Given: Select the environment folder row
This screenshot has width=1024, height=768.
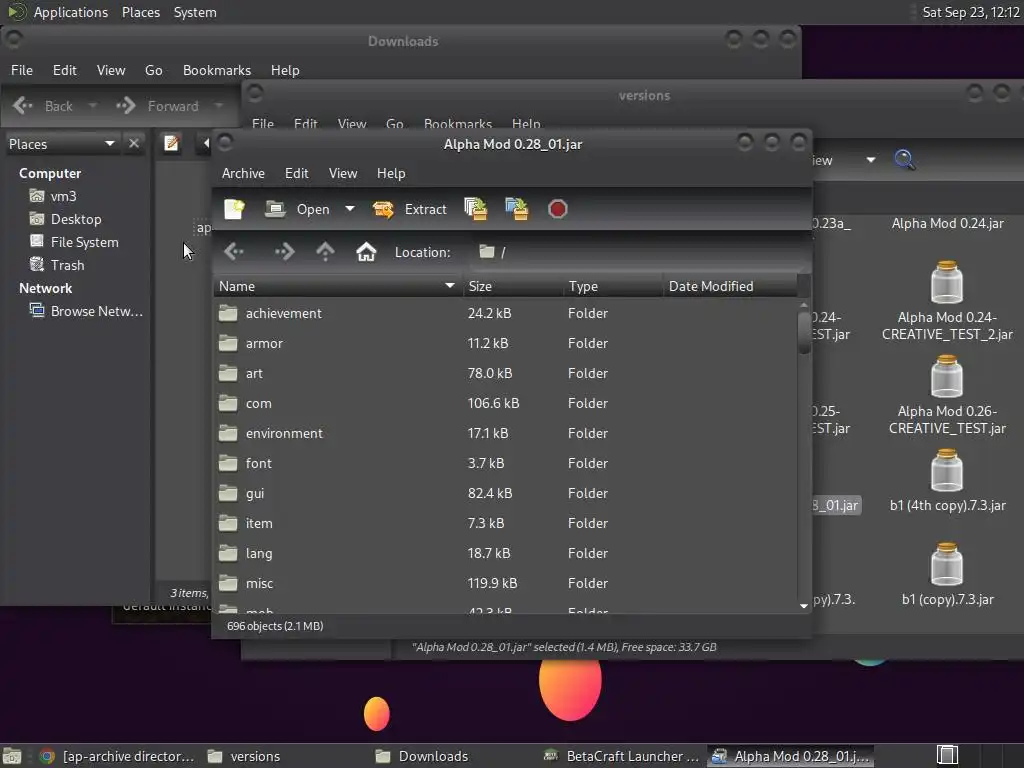Looking at the screenshot, I should 505,434.
